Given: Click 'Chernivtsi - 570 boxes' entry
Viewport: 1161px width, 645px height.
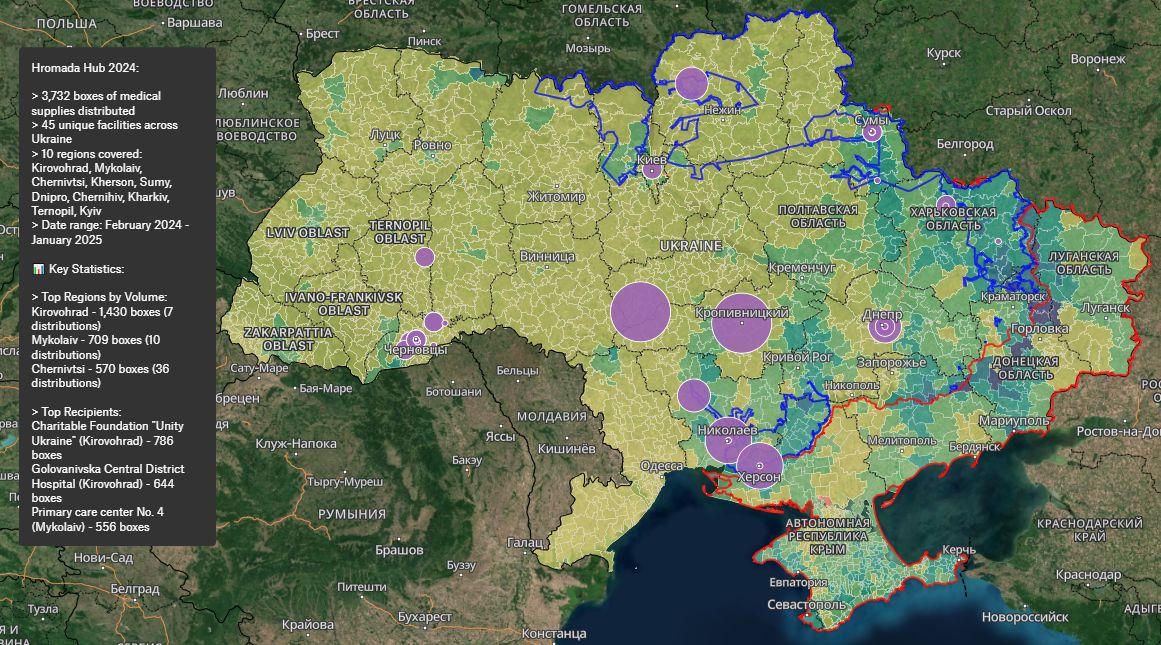Looking at the screenshot, I should [100, 375].
